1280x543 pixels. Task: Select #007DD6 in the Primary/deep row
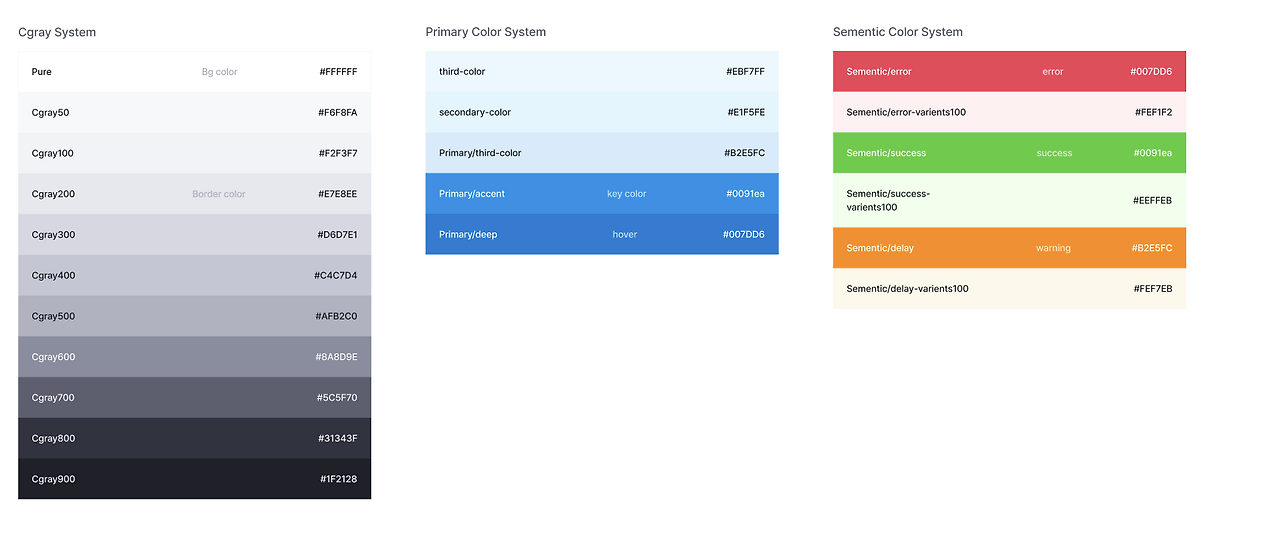pyautogui.click(x=744, y=235)
